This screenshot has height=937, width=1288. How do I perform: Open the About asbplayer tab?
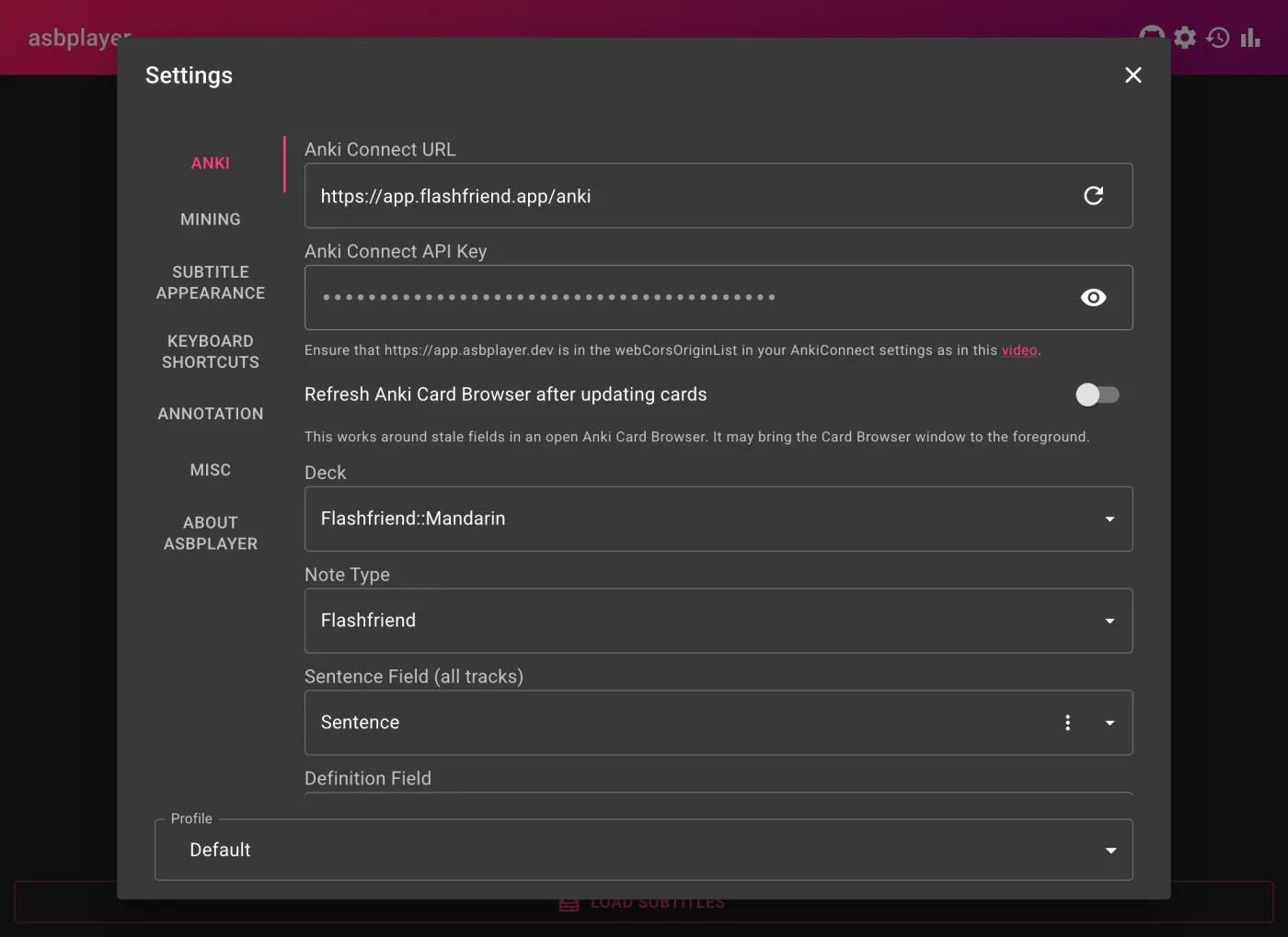click(211, 533)
